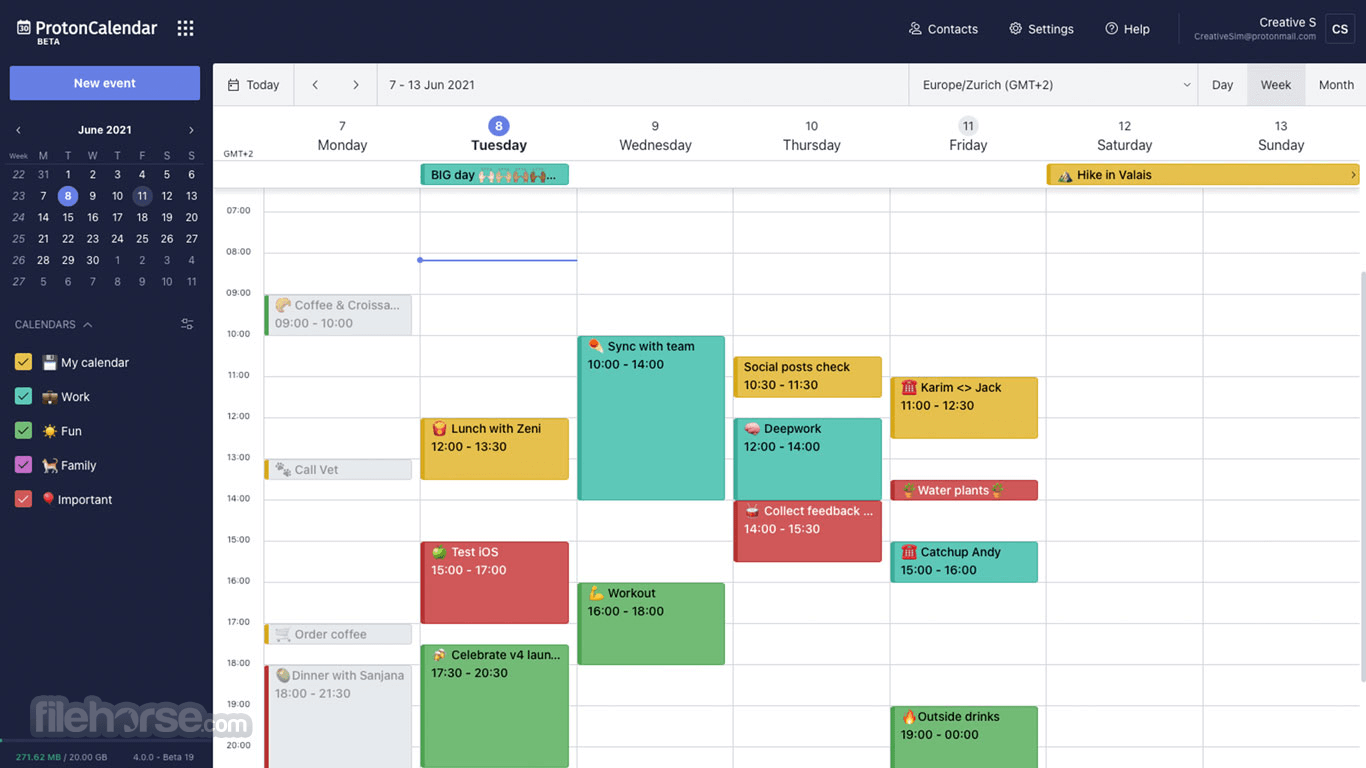This screenshot has height=768, width=1366.
Task: Click the New event button
Action: [105, 83]
